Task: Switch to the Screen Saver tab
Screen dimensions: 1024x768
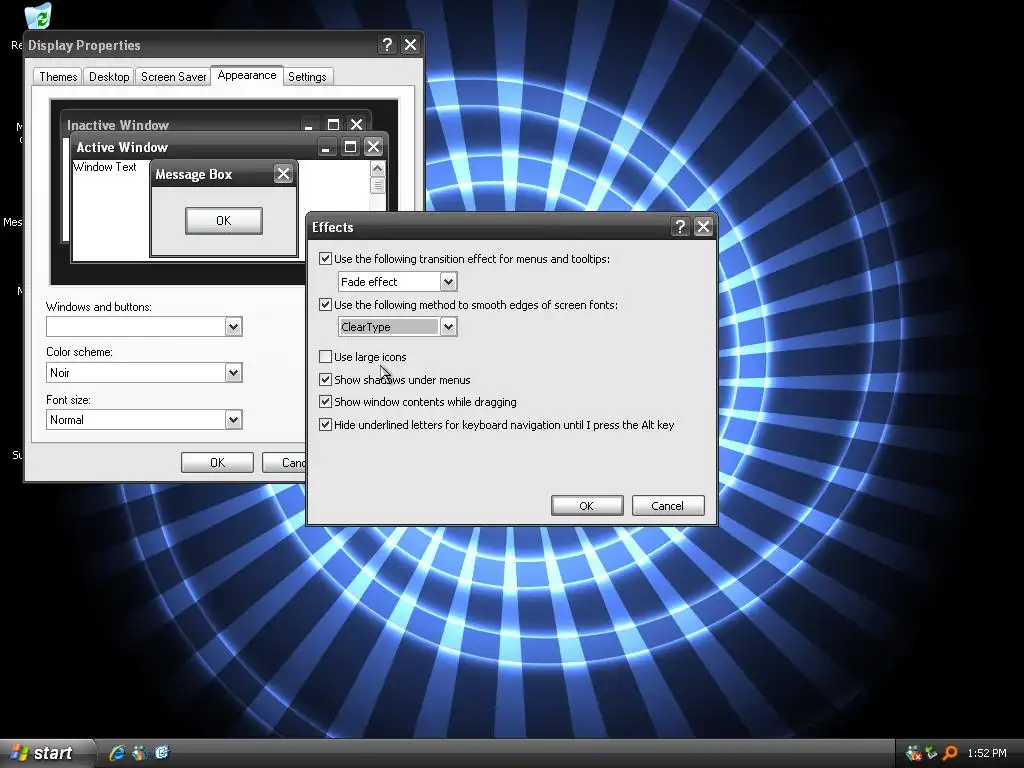Action: tap(173, 76)
